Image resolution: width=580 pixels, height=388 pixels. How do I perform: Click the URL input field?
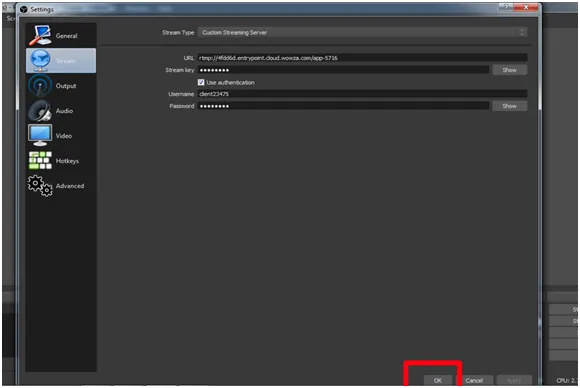(x=362, y=58)
